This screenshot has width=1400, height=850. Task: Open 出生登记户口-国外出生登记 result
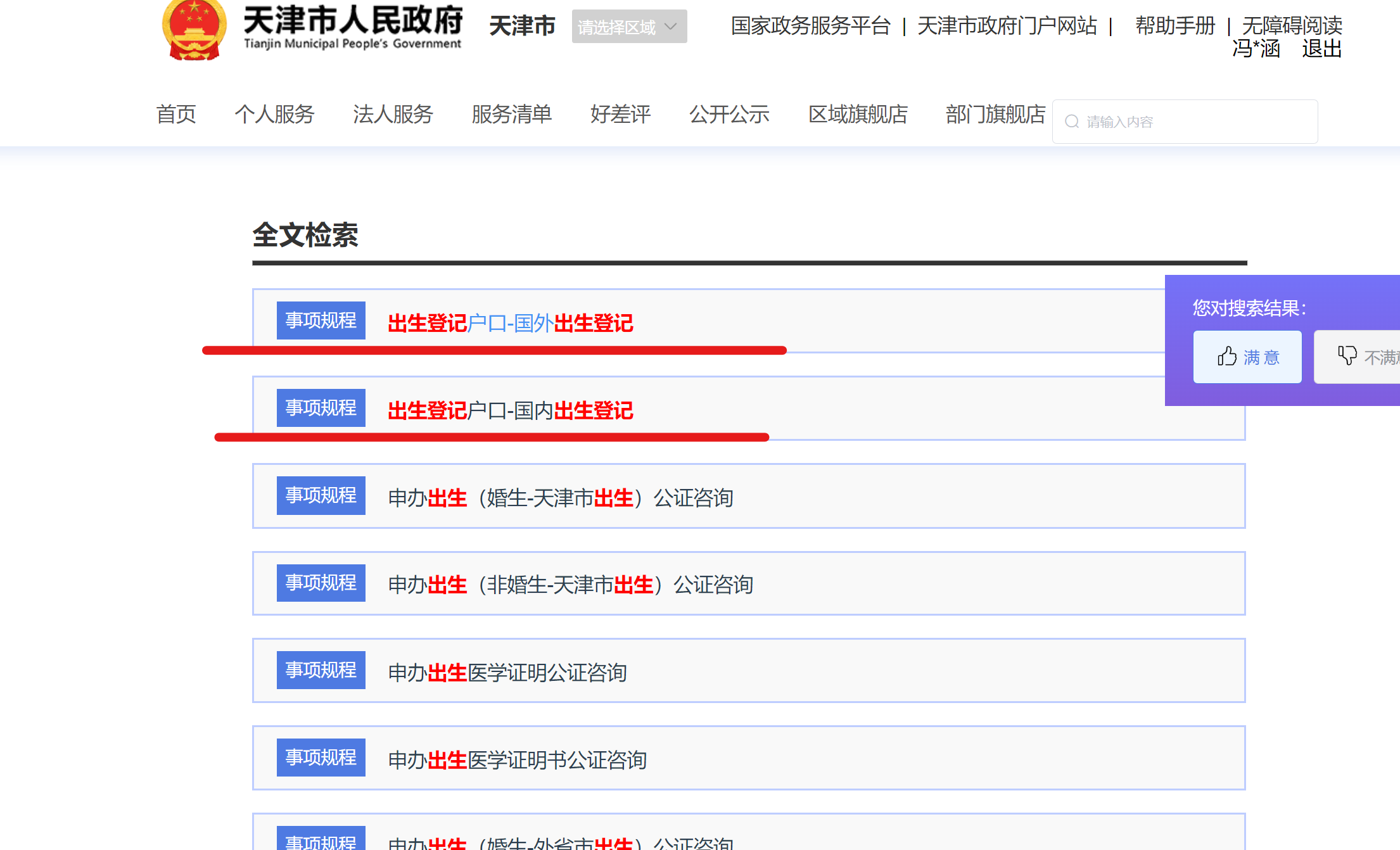(510, 323)
